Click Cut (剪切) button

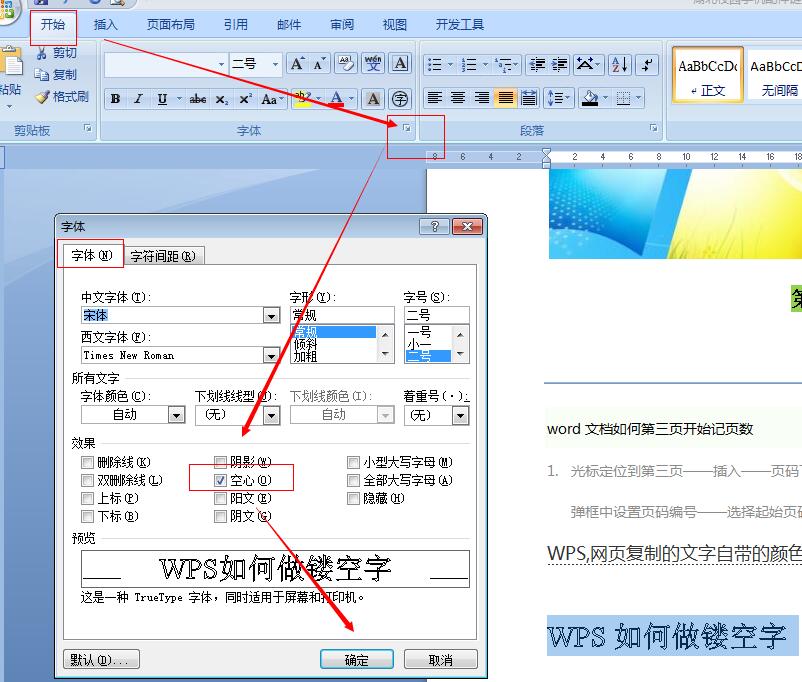(x=56, y=53)
